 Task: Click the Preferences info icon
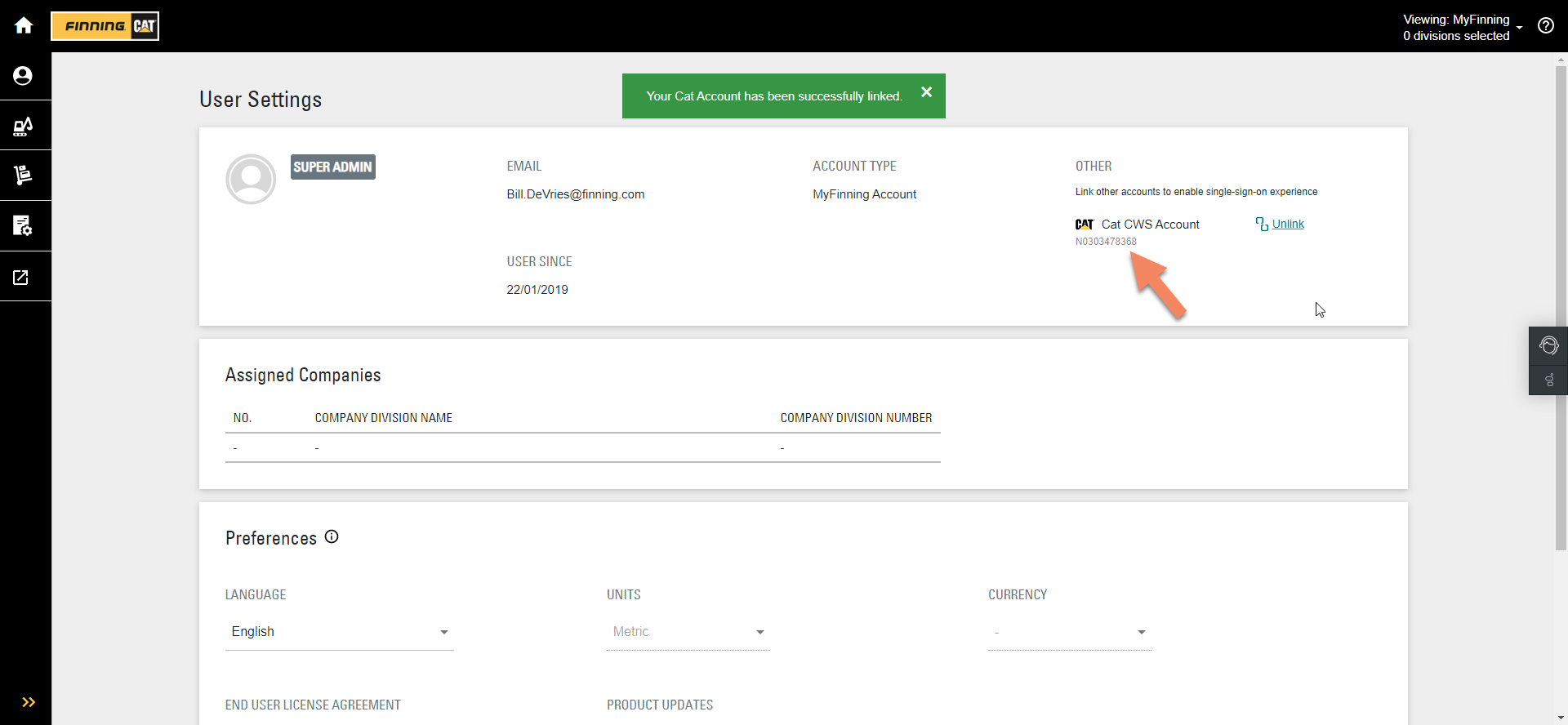point(332,536)
